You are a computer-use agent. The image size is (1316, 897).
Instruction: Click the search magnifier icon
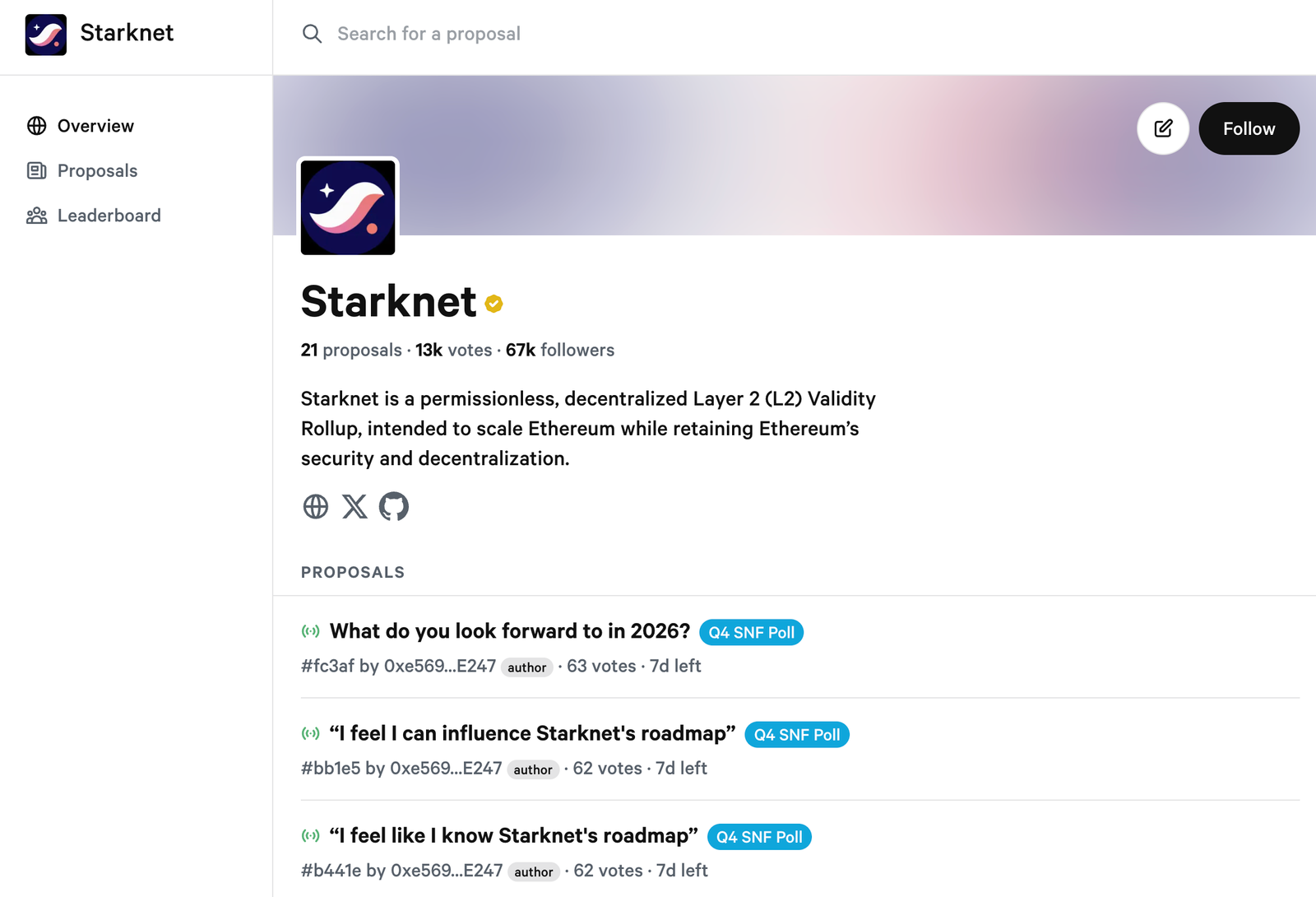312,34
